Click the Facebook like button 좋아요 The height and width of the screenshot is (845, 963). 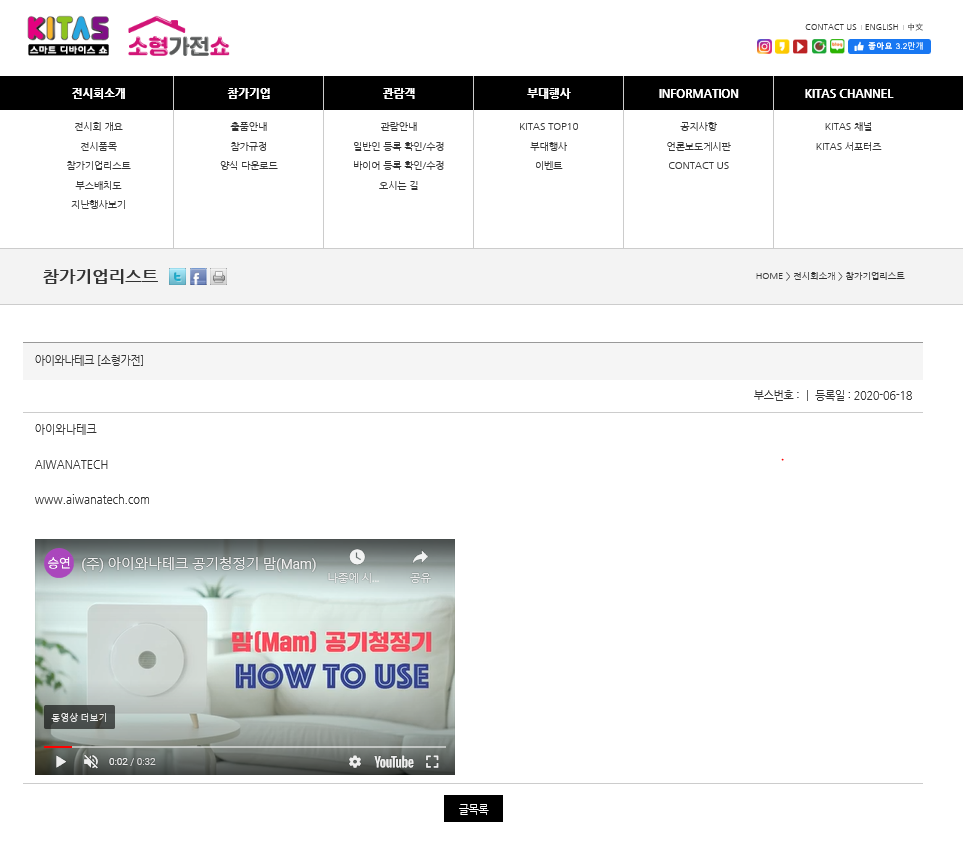889,47
